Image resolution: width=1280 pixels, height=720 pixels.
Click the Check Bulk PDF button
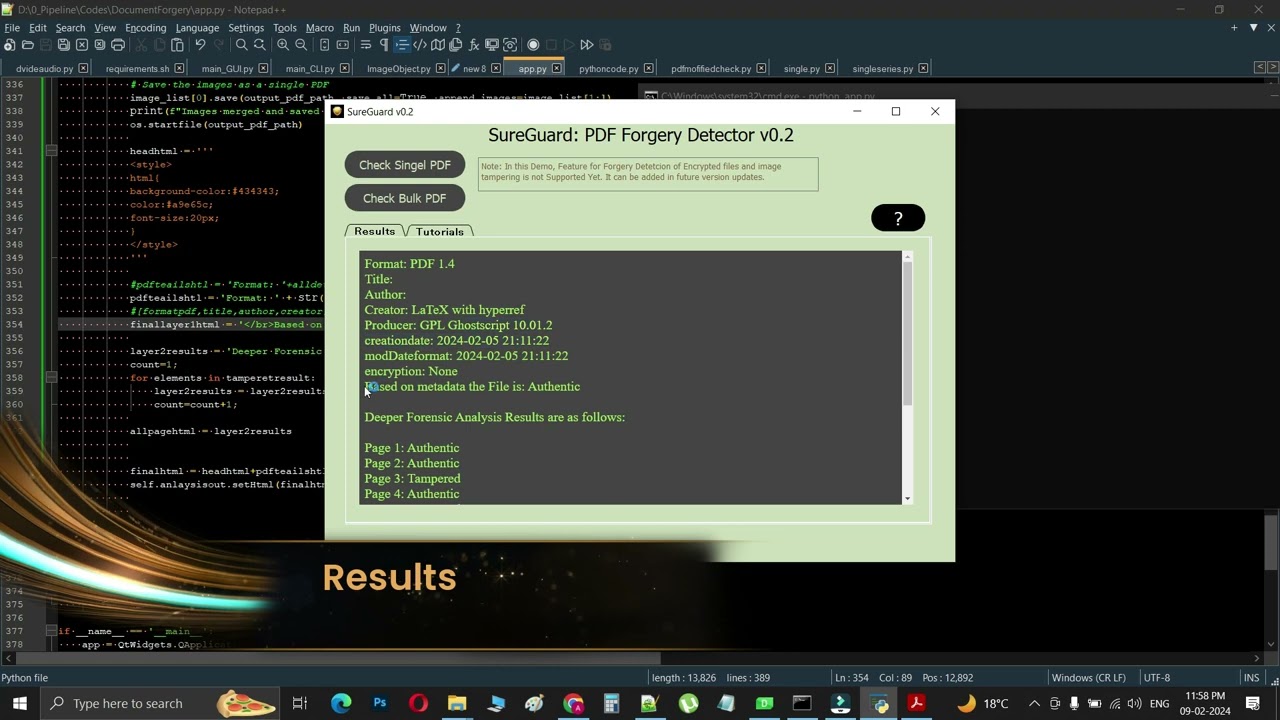click(405, 198)
